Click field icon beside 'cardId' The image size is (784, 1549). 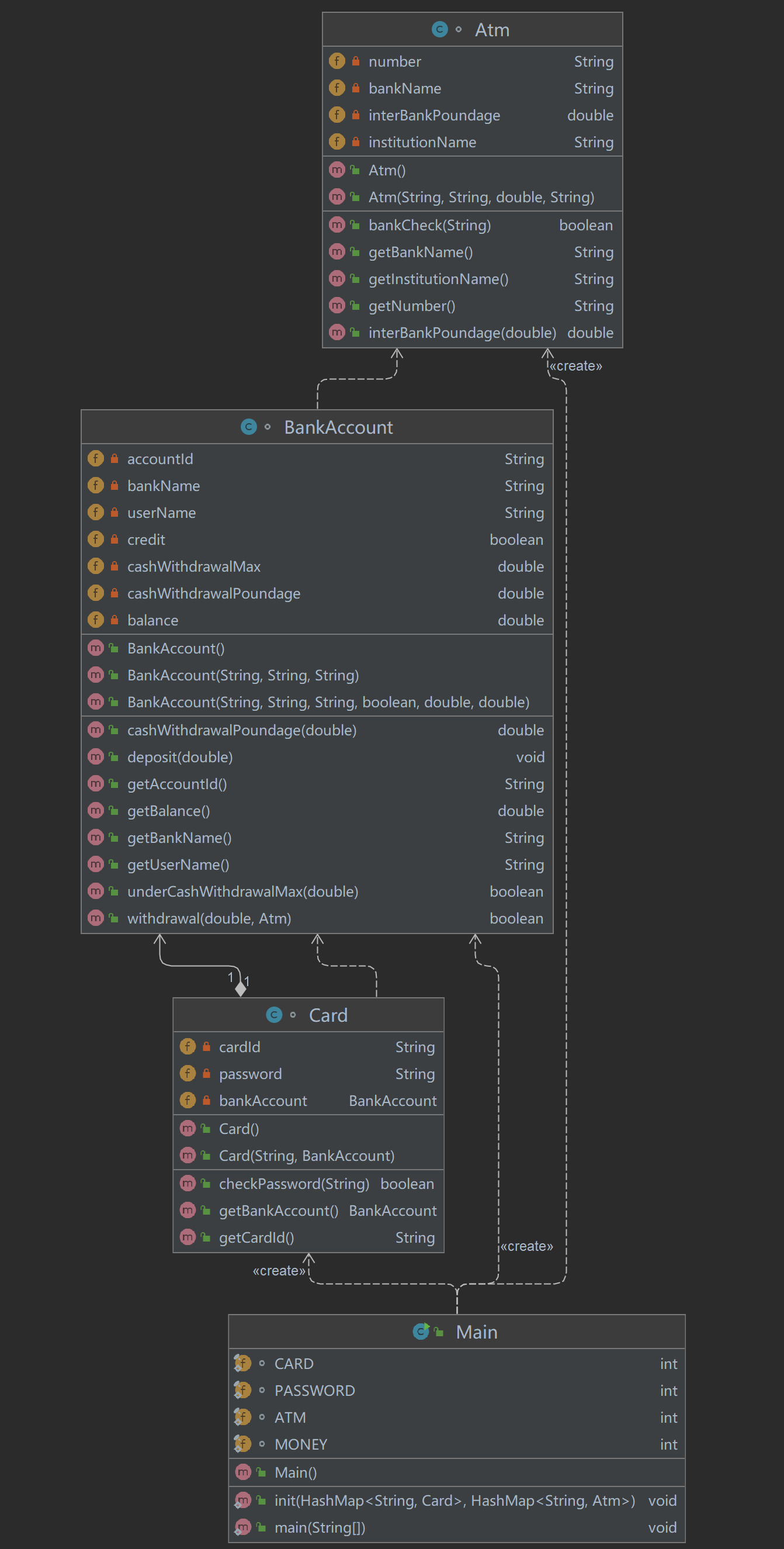(188, 1047)
